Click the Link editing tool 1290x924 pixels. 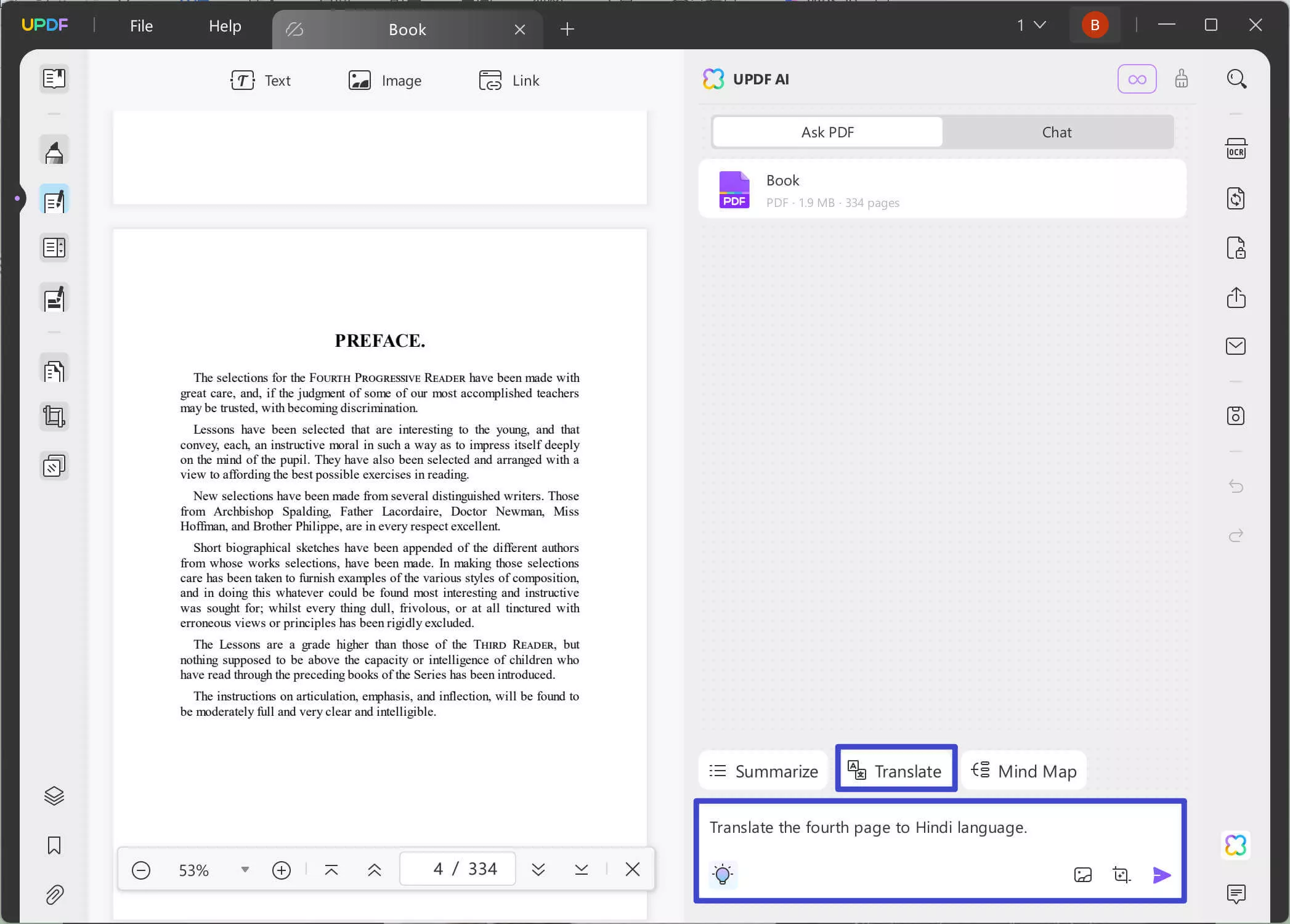coord(509,80)
